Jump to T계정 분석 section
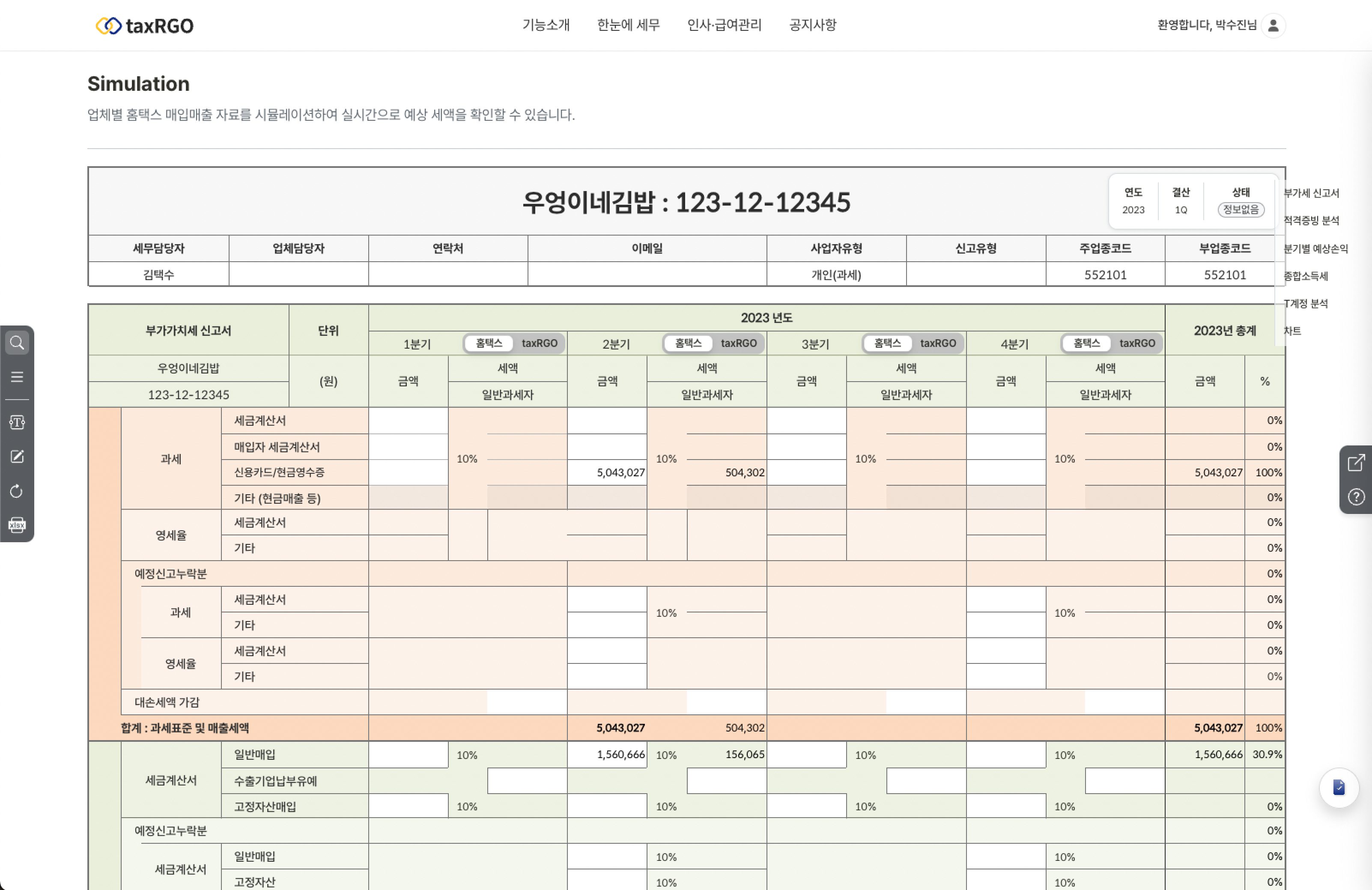The width and height of the screenshot is (1372, 890). click(x=1306, y=303)
